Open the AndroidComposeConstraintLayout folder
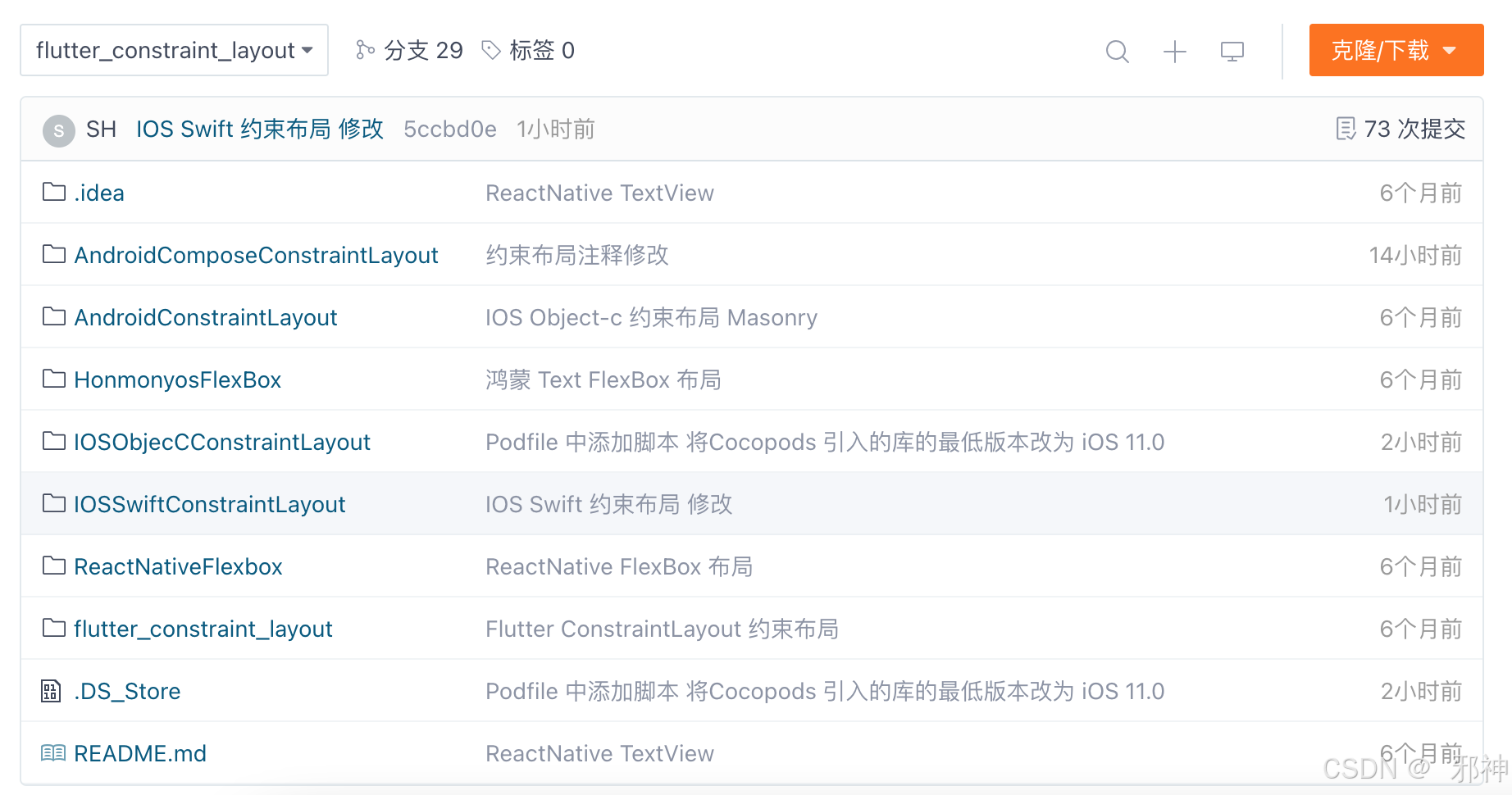This screenshot has height=795, width=1512. point(256,255)
